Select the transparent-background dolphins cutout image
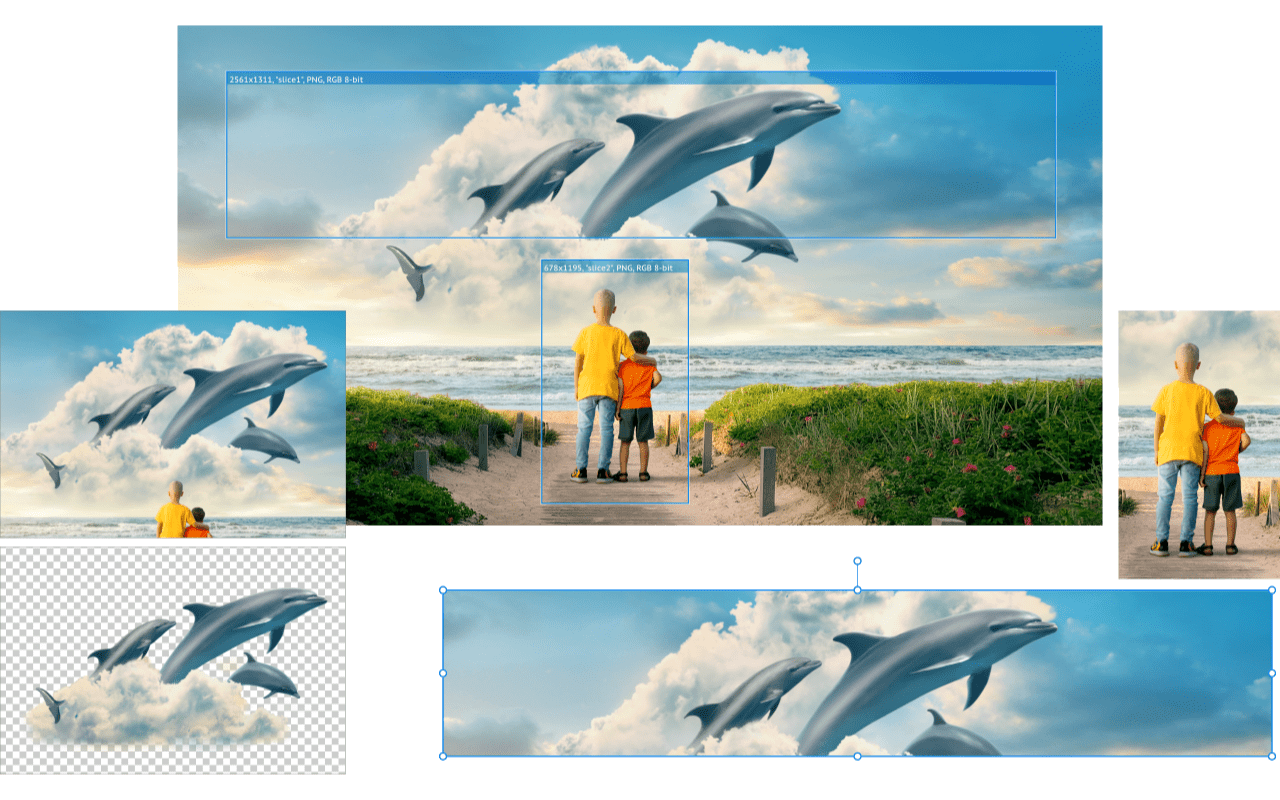 coord(173,660)
